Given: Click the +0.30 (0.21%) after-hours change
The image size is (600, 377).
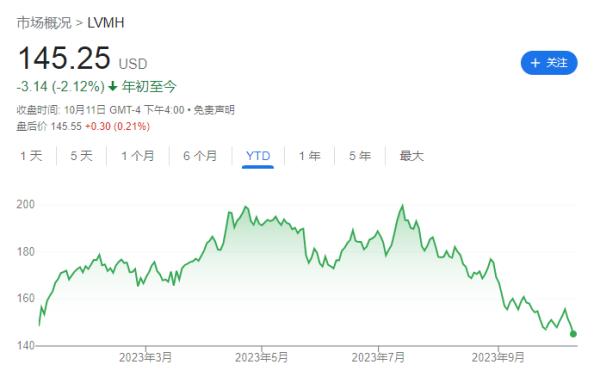Looking at the screenshot, I should [117, 126].
